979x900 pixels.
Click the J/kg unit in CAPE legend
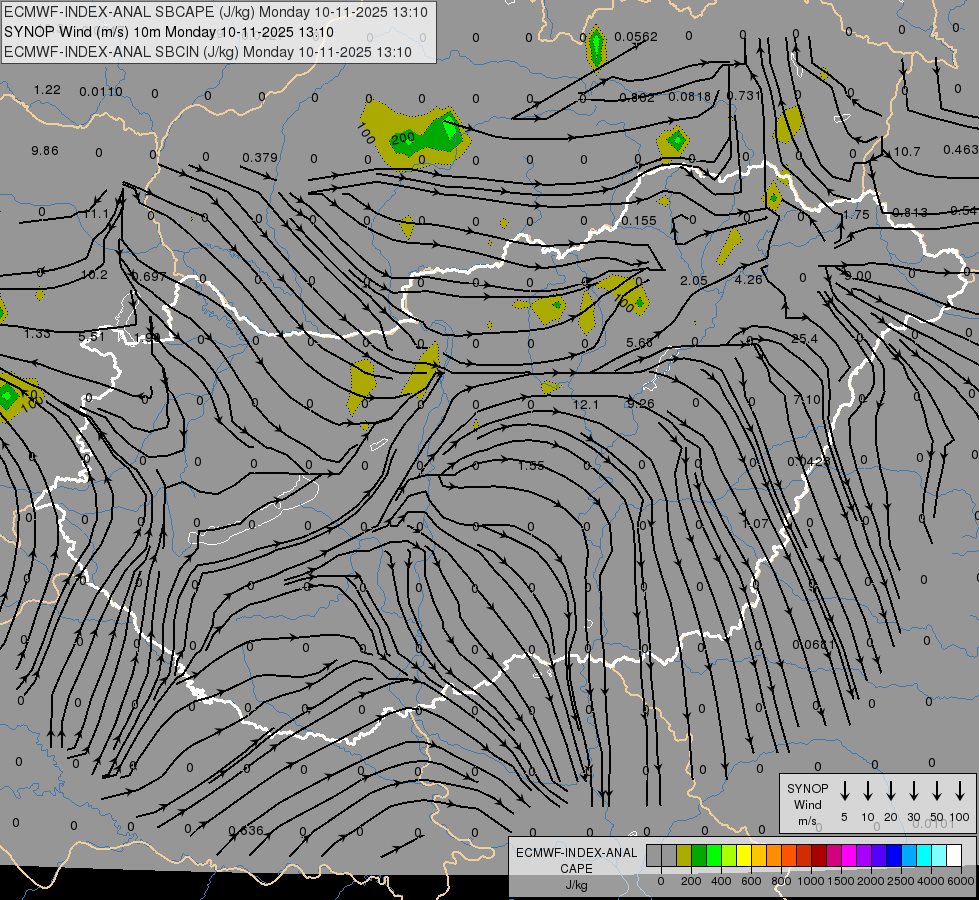coord(576,885)
